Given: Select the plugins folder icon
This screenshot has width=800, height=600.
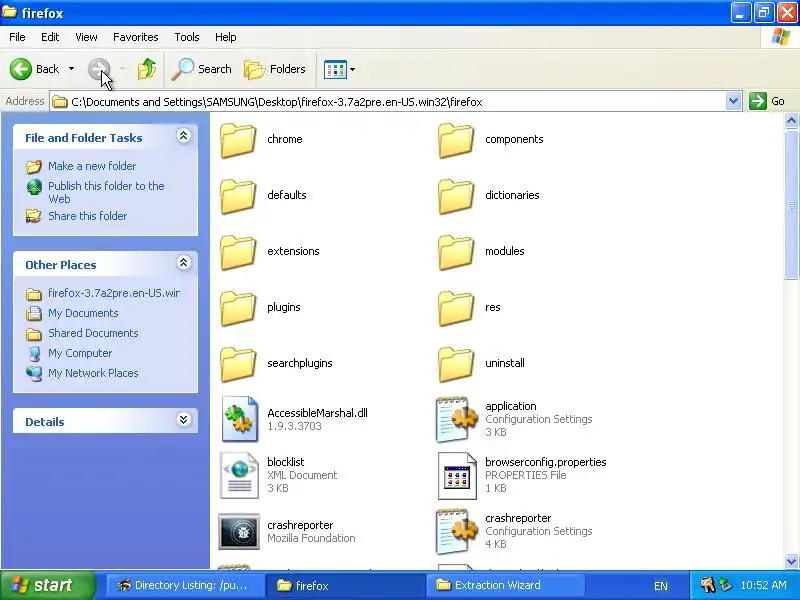Looking at the screenshot, I should click(x=238, y=308).
